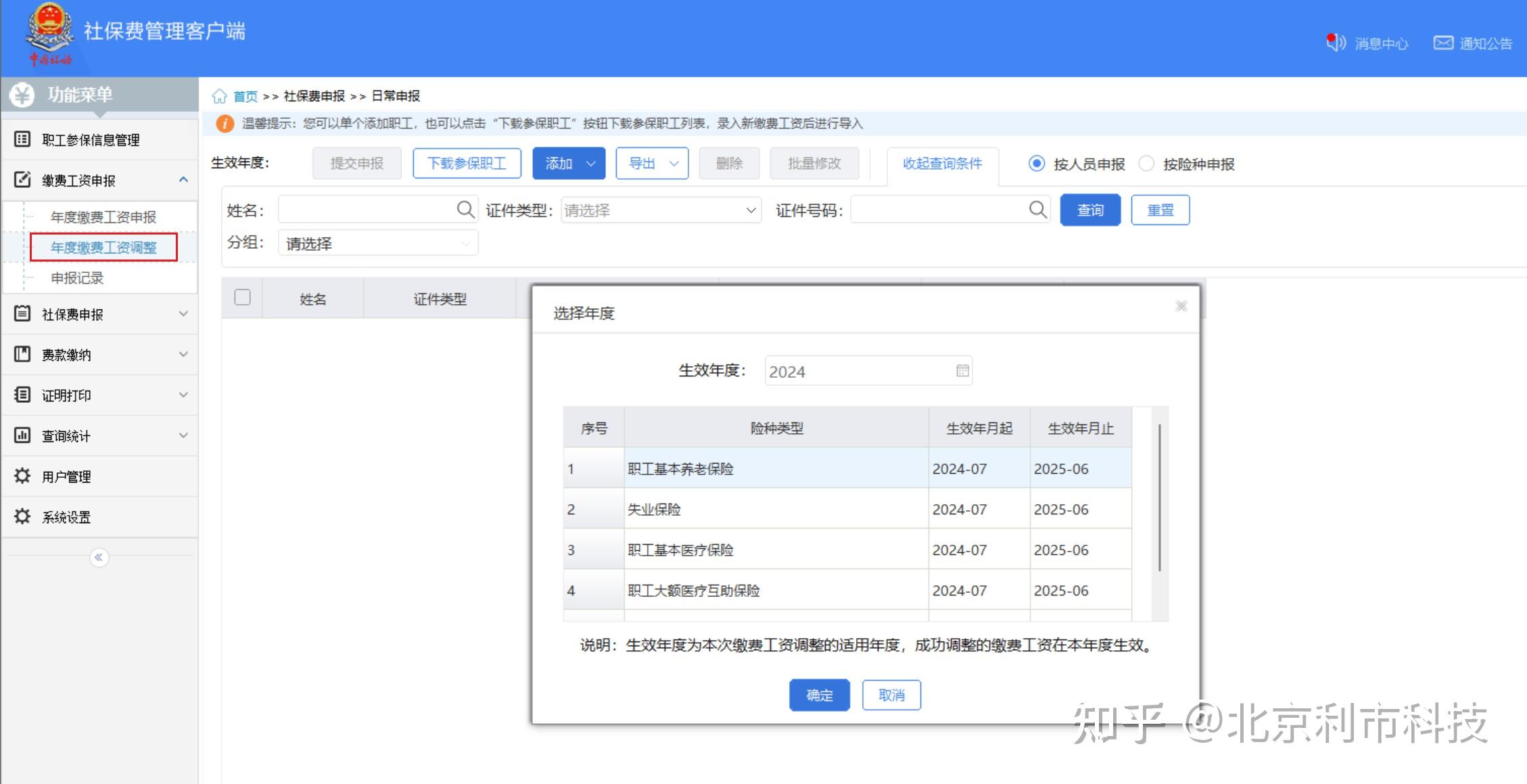The width and height of the screenshot is (1527, 784).
Task: Open 年度缴费工资申报 submenu item
Action: tap(103, 217)
